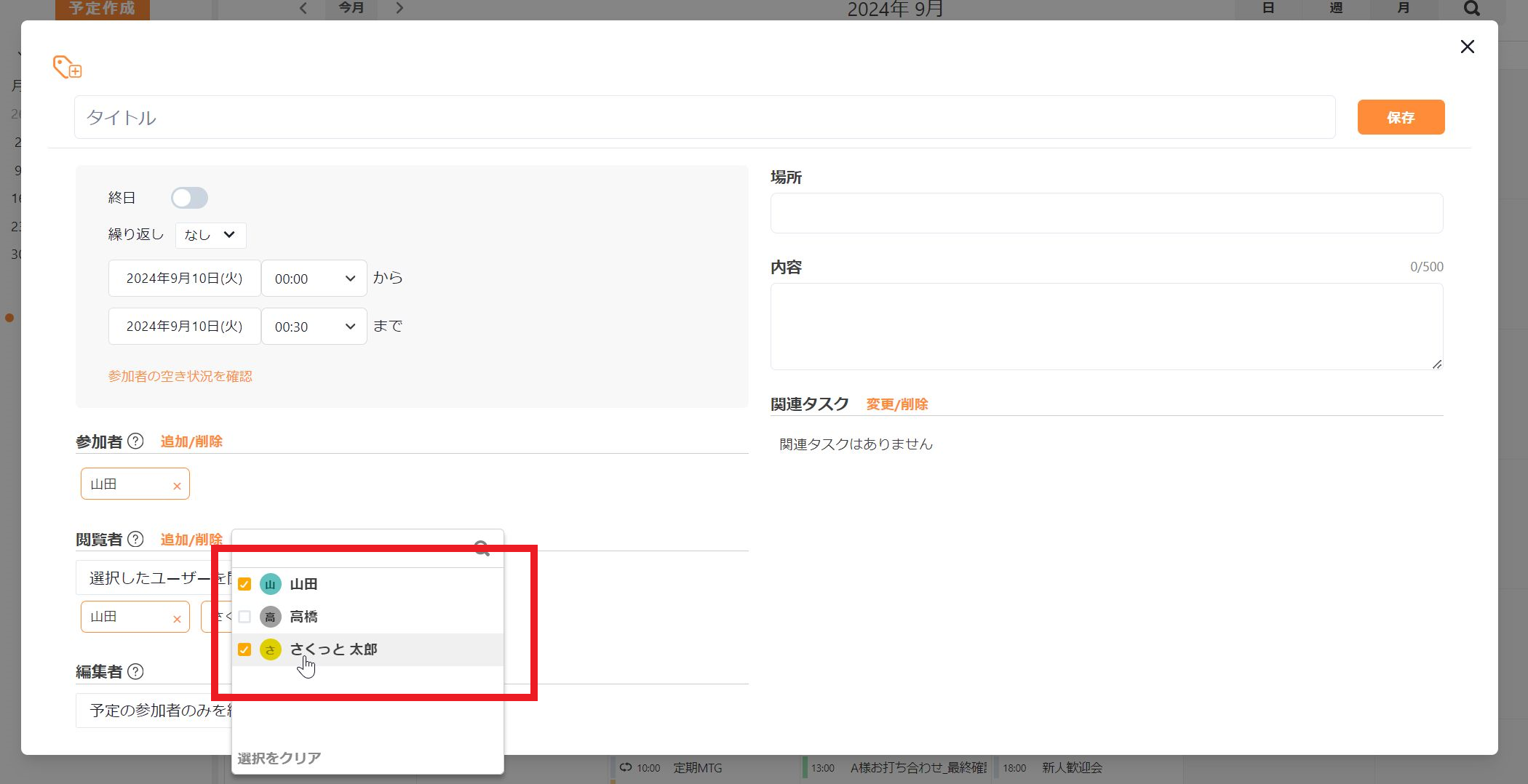Screen dimensions: 1528x784
Task: Click the add tag icon above the title
Action: point(67,67)
